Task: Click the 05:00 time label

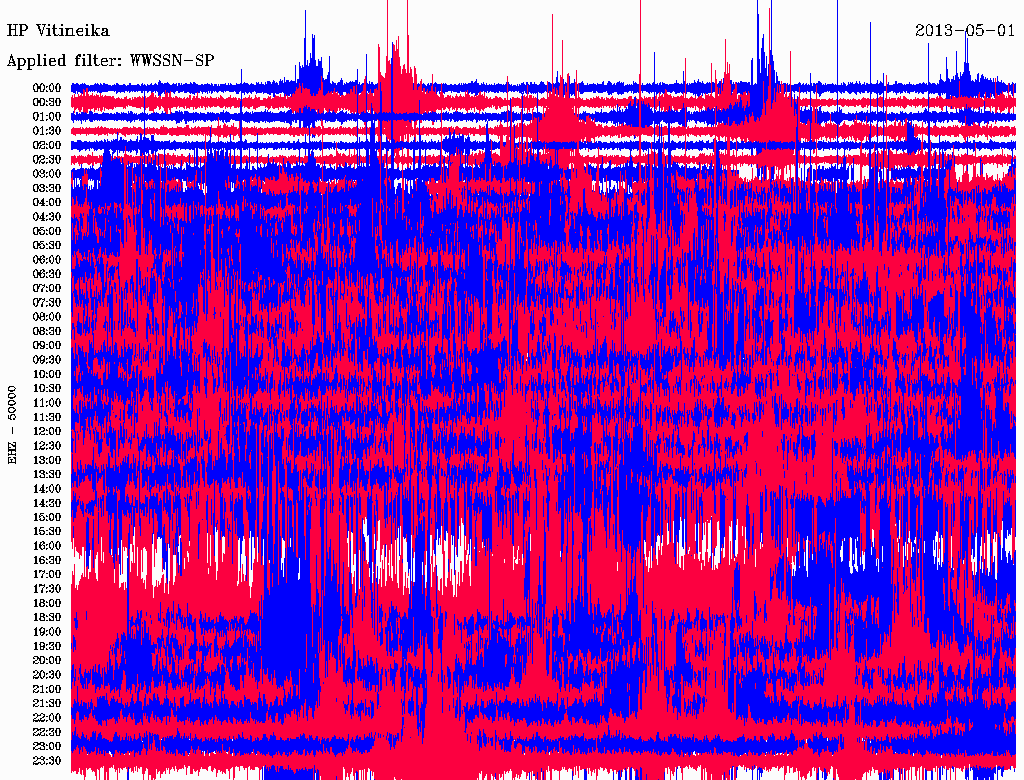Action: point(47,231)
